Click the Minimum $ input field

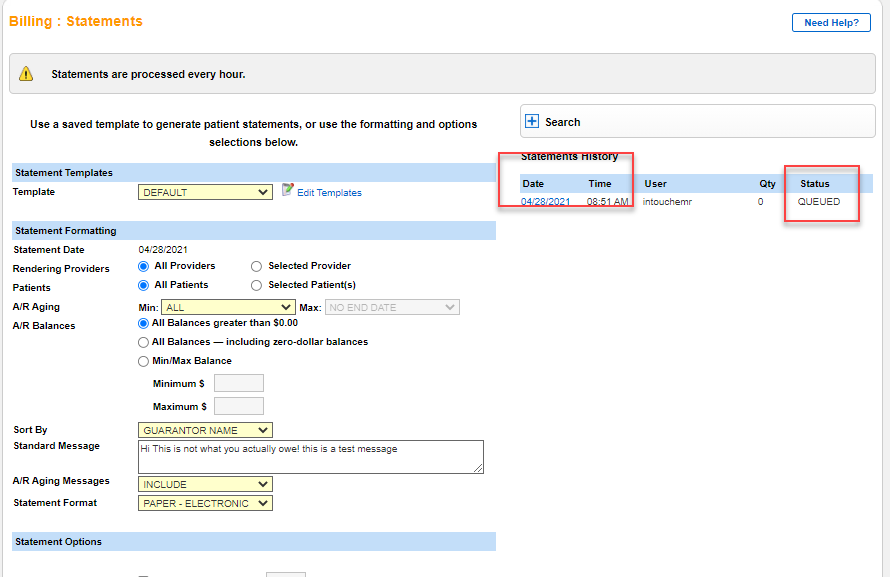(239, 383)
